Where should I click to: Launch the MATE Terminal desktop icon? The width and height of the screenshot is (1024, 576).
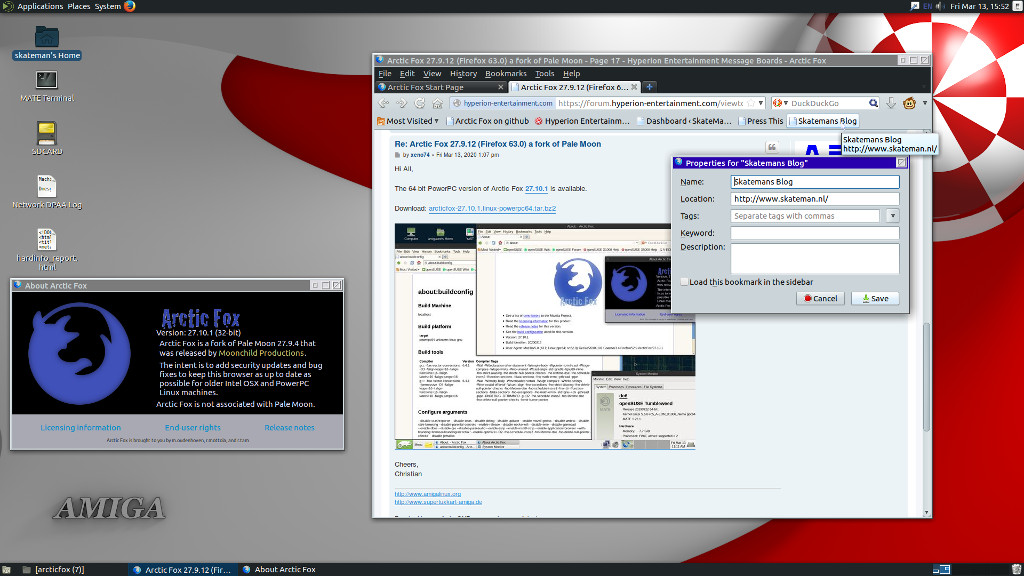[46, 86]
